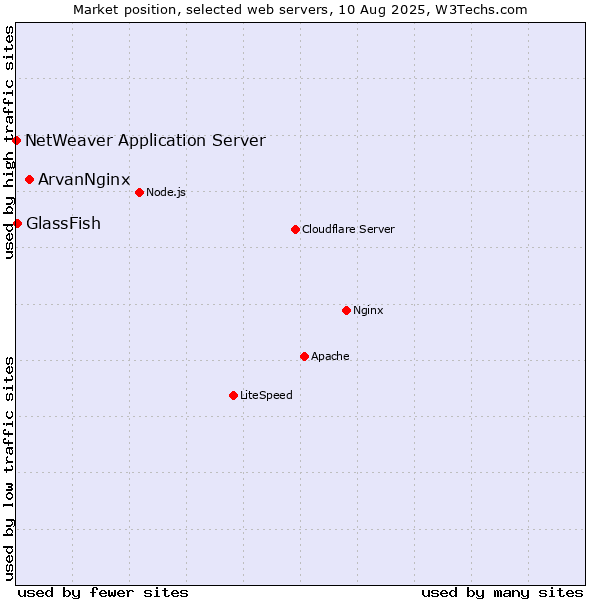Click the 'Node.js' label text

[166, 192]
